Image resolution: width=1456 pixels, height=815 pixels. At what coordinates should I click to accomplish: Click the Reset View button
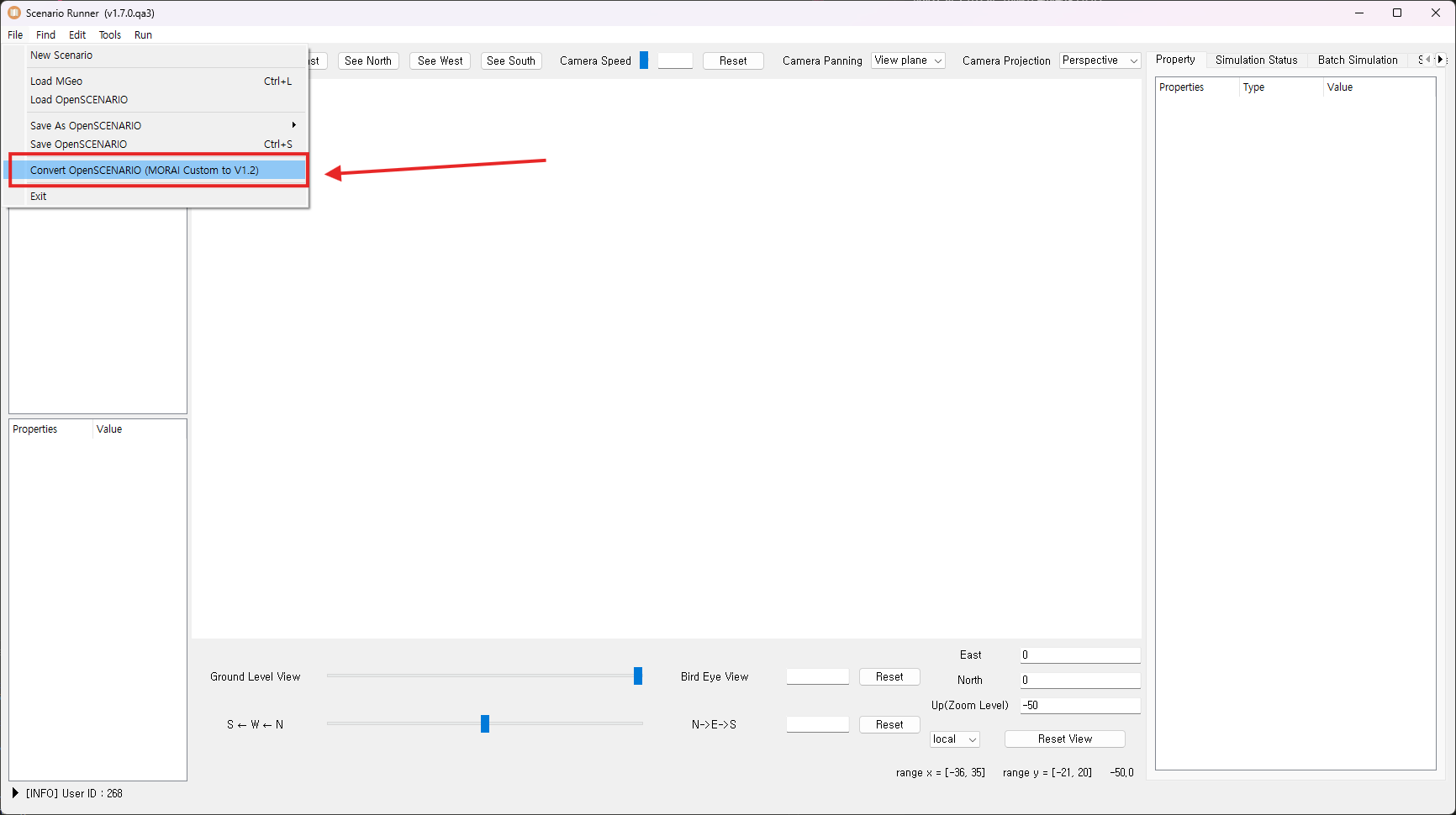pos(1064,739)
